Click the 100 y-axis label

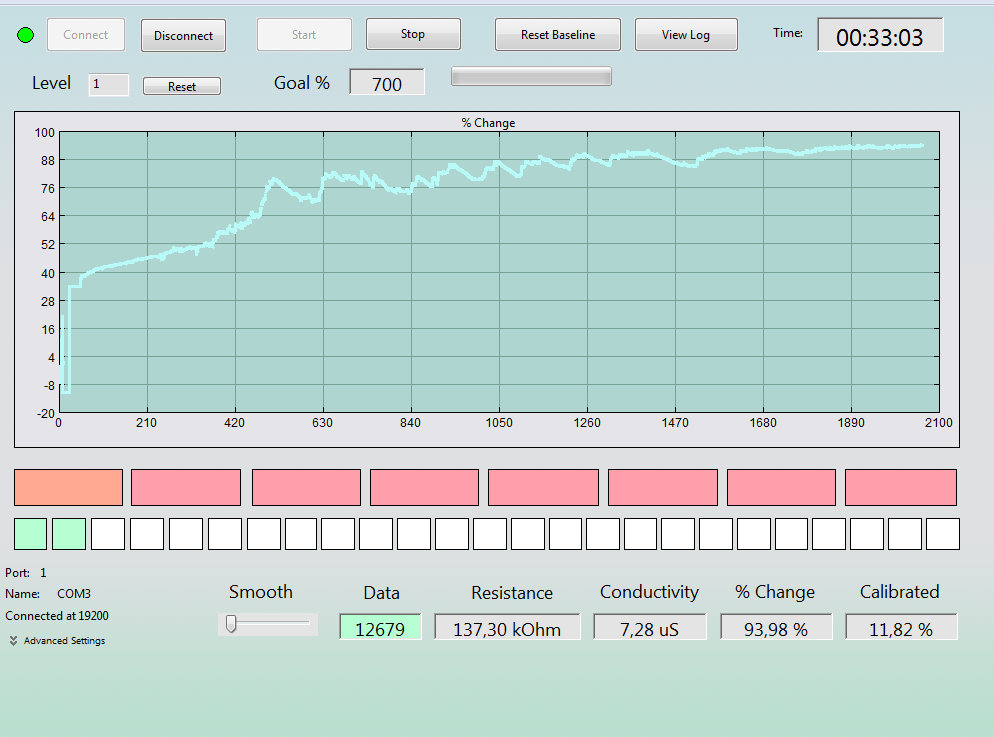(45, 132)
